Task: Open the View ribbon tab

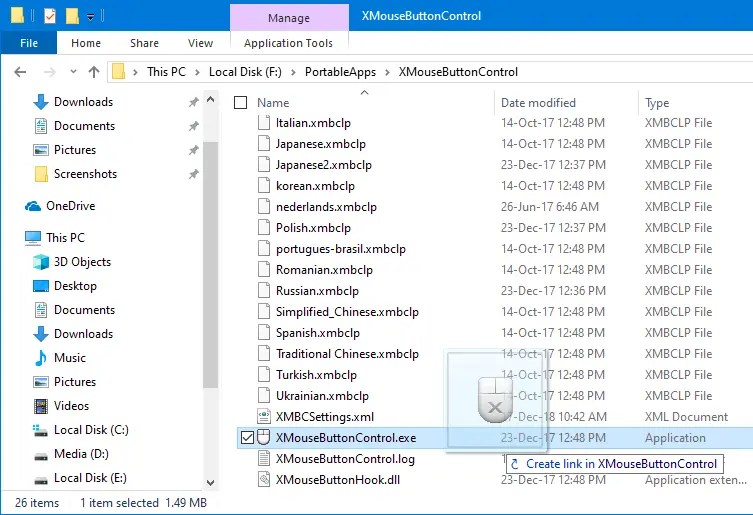Action: tap(200, 43)
